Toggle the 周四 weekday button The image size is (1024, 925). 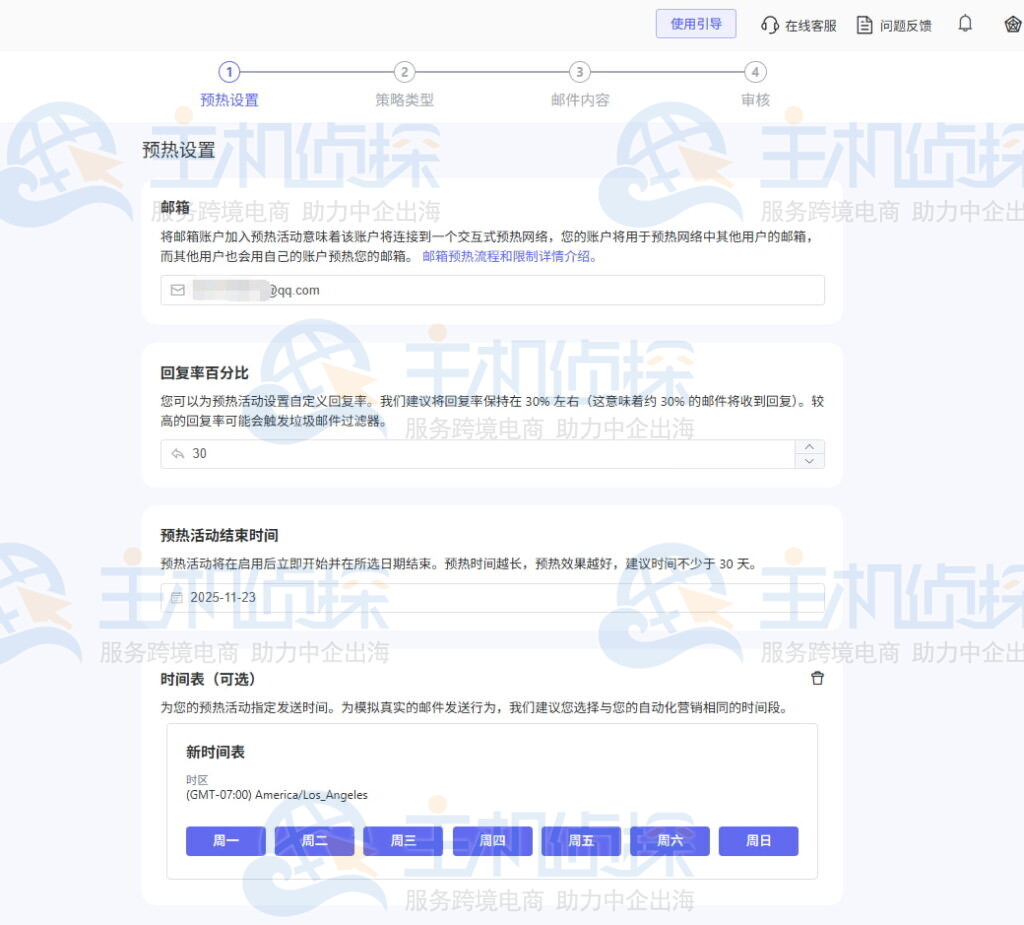tap(492, 841)
